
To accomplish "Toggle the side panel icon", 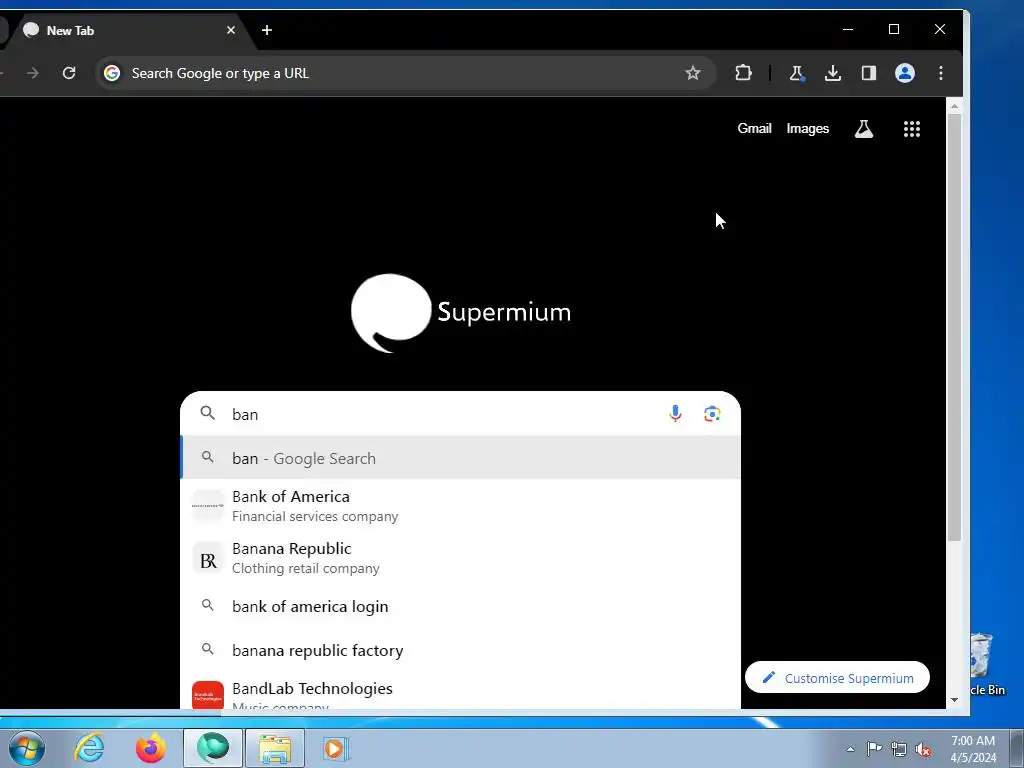I will 869,73.
